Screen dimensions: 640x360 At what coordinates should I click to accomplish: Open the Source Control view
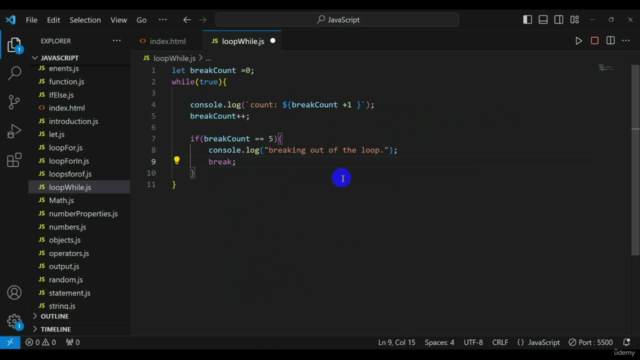pos(14,102)
